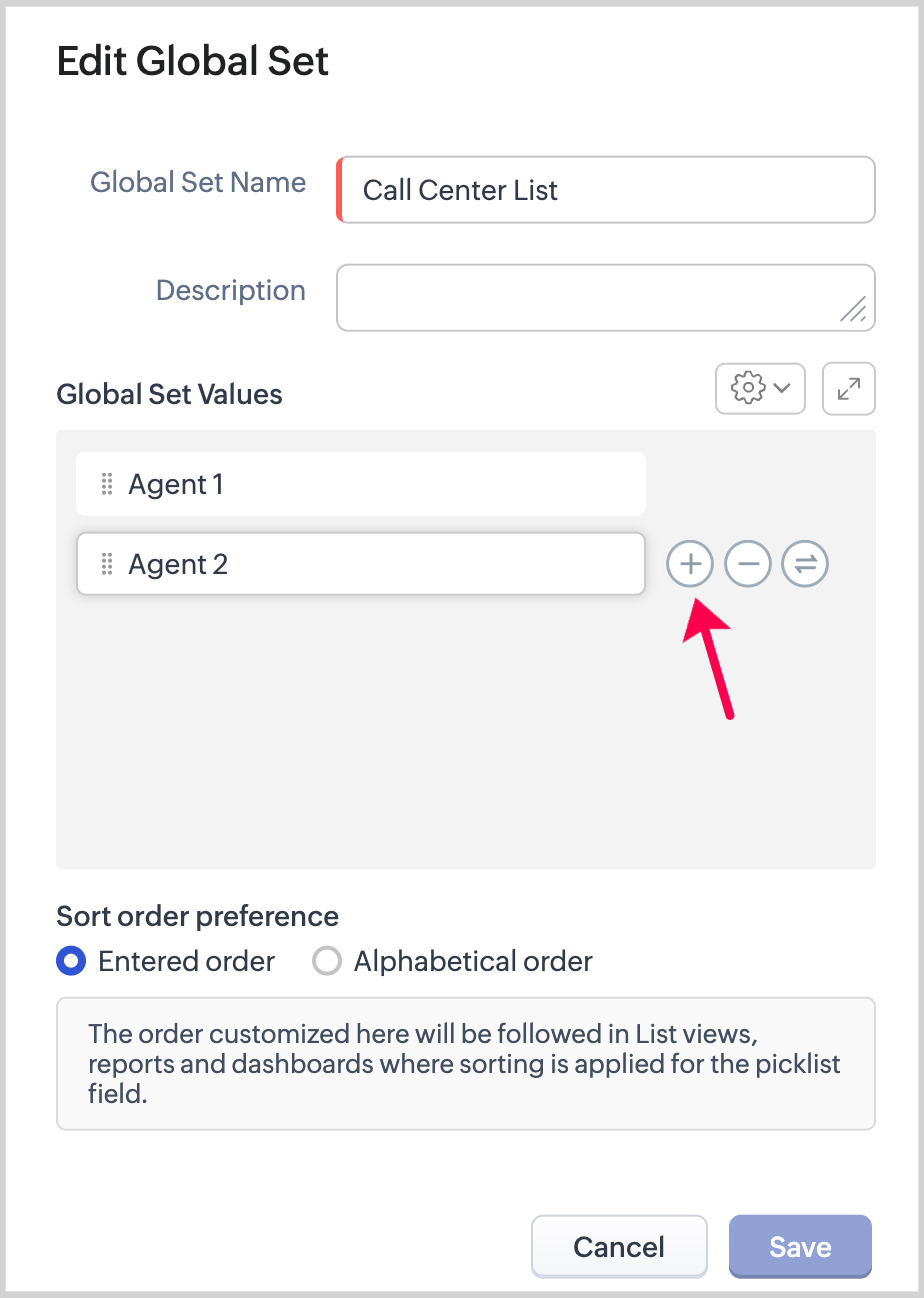924x1298 pixels.
Task: Click the Agent 2 value field
Action: point(380,565)
